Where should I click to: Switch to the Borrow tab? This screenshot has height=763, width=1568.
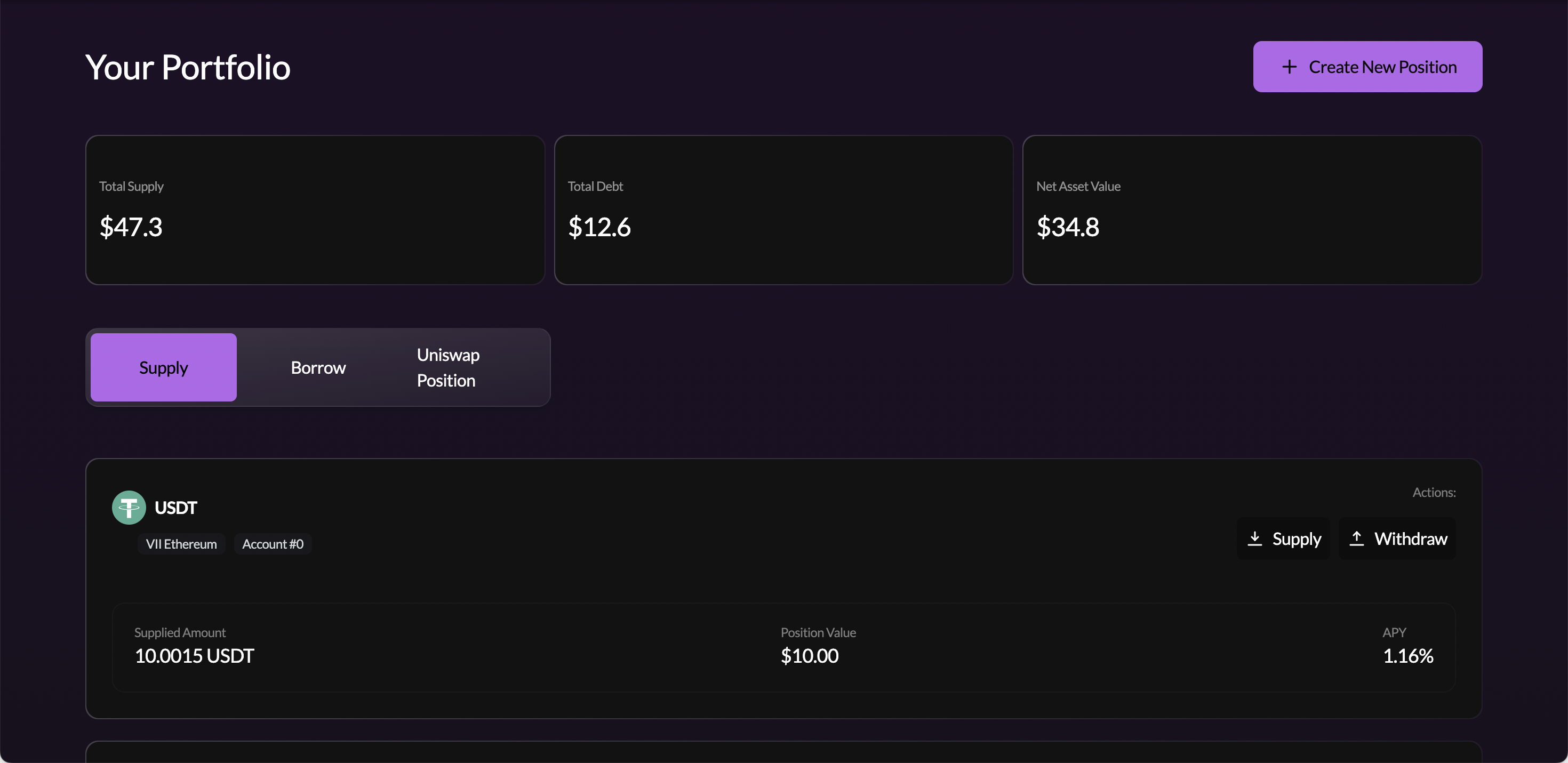coord(318,367)
